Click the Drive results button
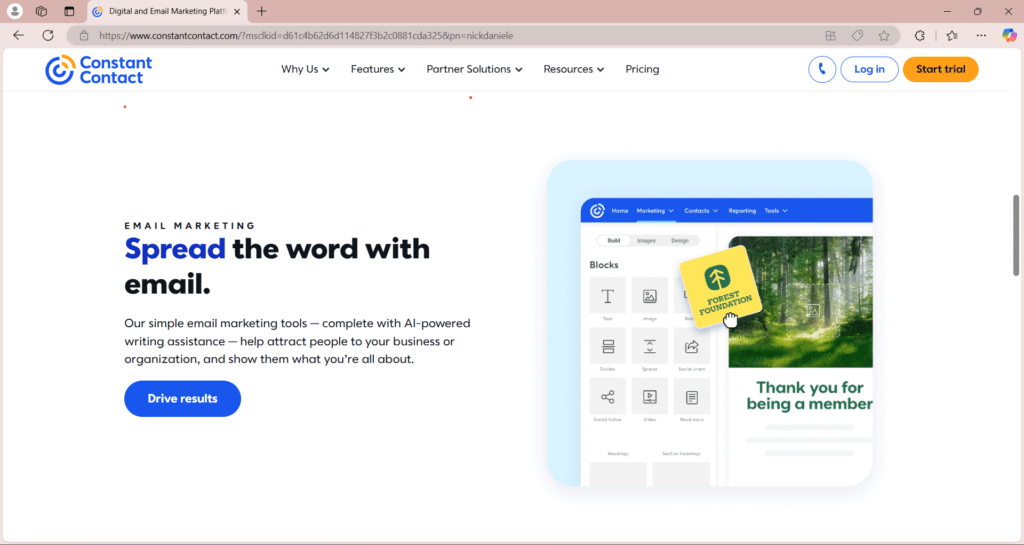The height and width of the screenshot is (545, 1024). (182, 399)
